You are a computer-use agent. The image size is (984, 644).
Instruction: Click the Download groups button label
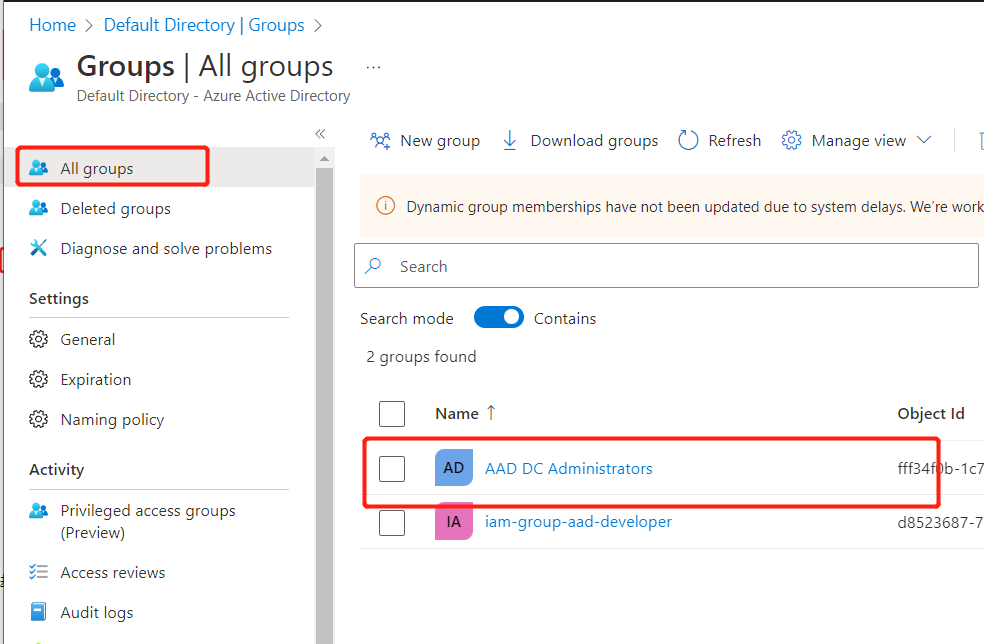click(x=594, y=141)
